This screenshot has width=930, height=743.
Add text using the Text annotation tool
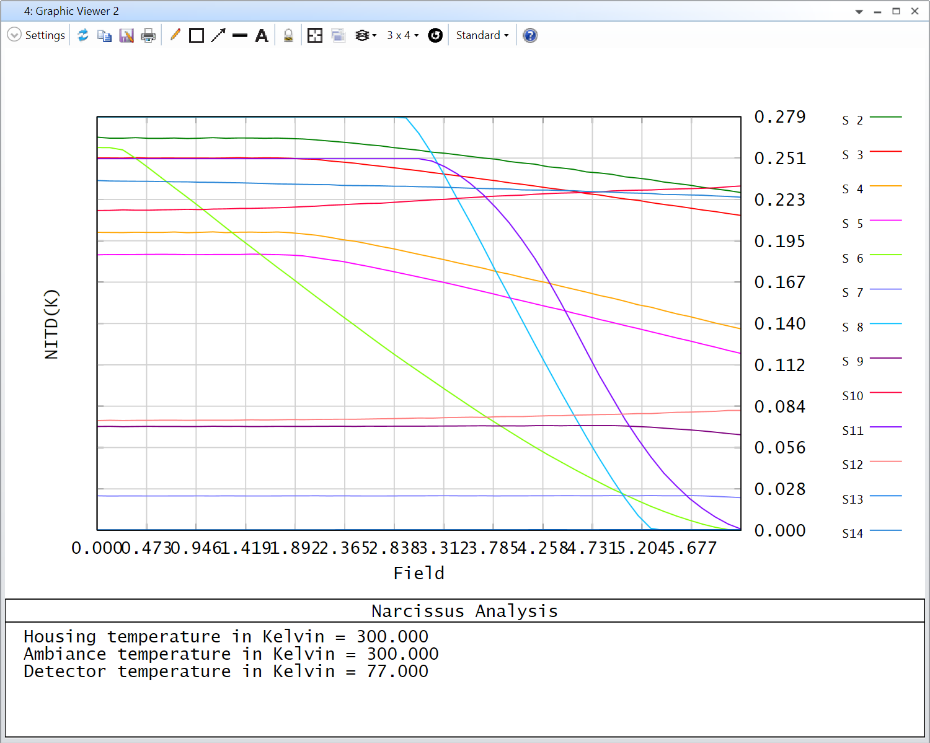click(x=261, y=35)
